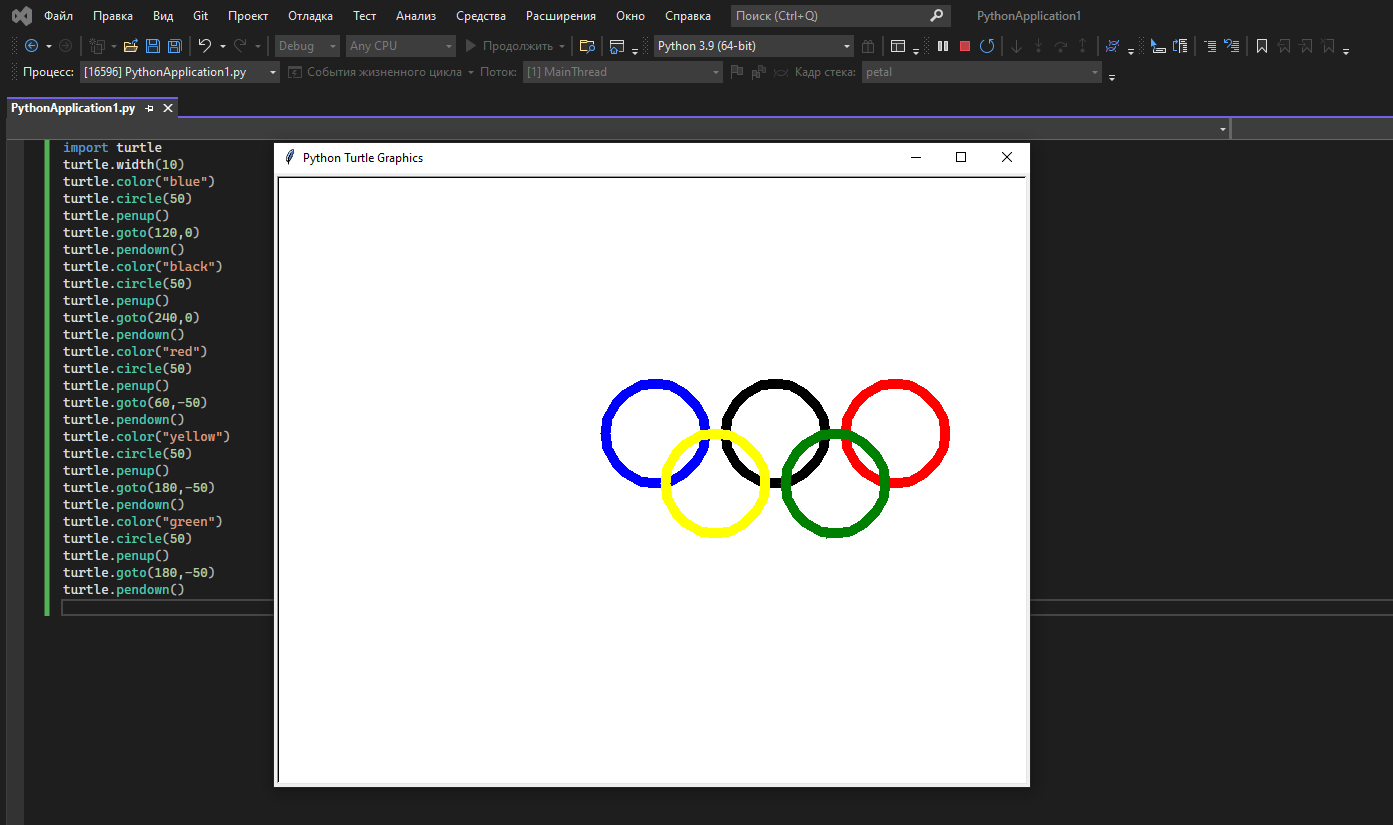Screen dimensions: 1393x825
Task: Click the Save All icon
Action: [175, 46]
